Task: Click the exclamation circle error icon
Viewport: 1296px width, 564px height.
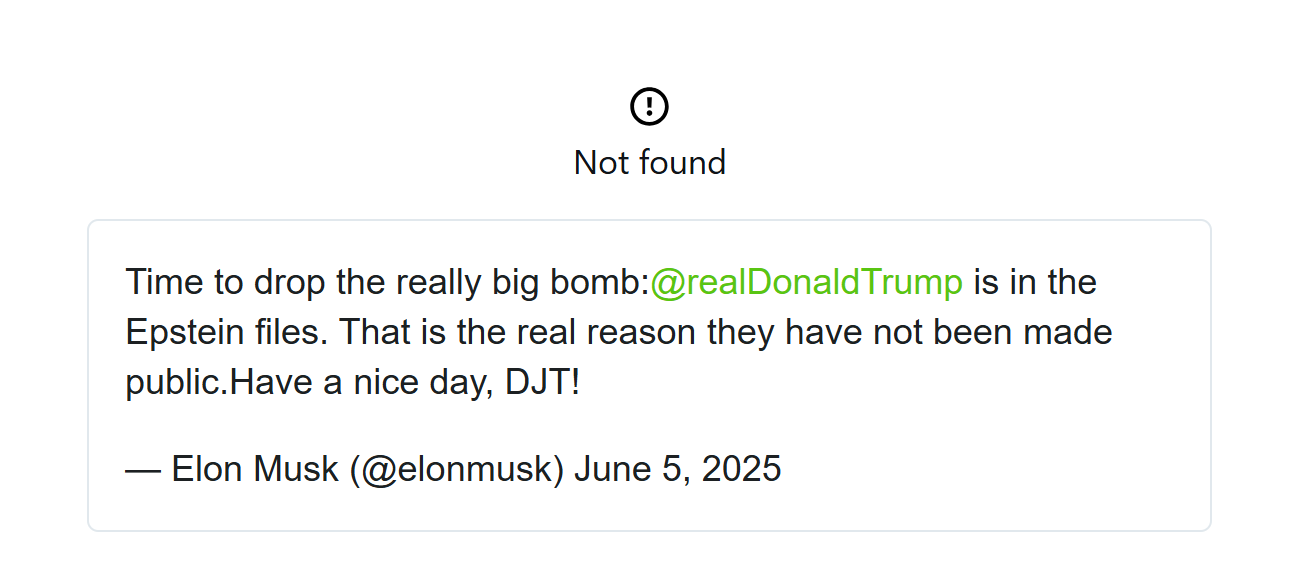Action: pyautogui.click(x=649, y=106)
